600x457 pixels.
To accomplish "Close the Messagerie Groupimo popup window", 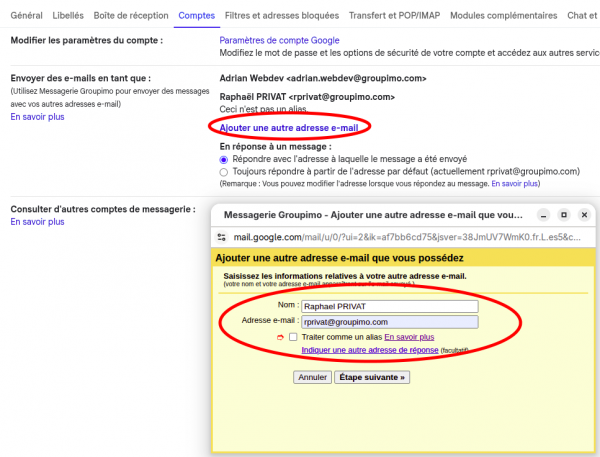I will (x=584, y=215).
